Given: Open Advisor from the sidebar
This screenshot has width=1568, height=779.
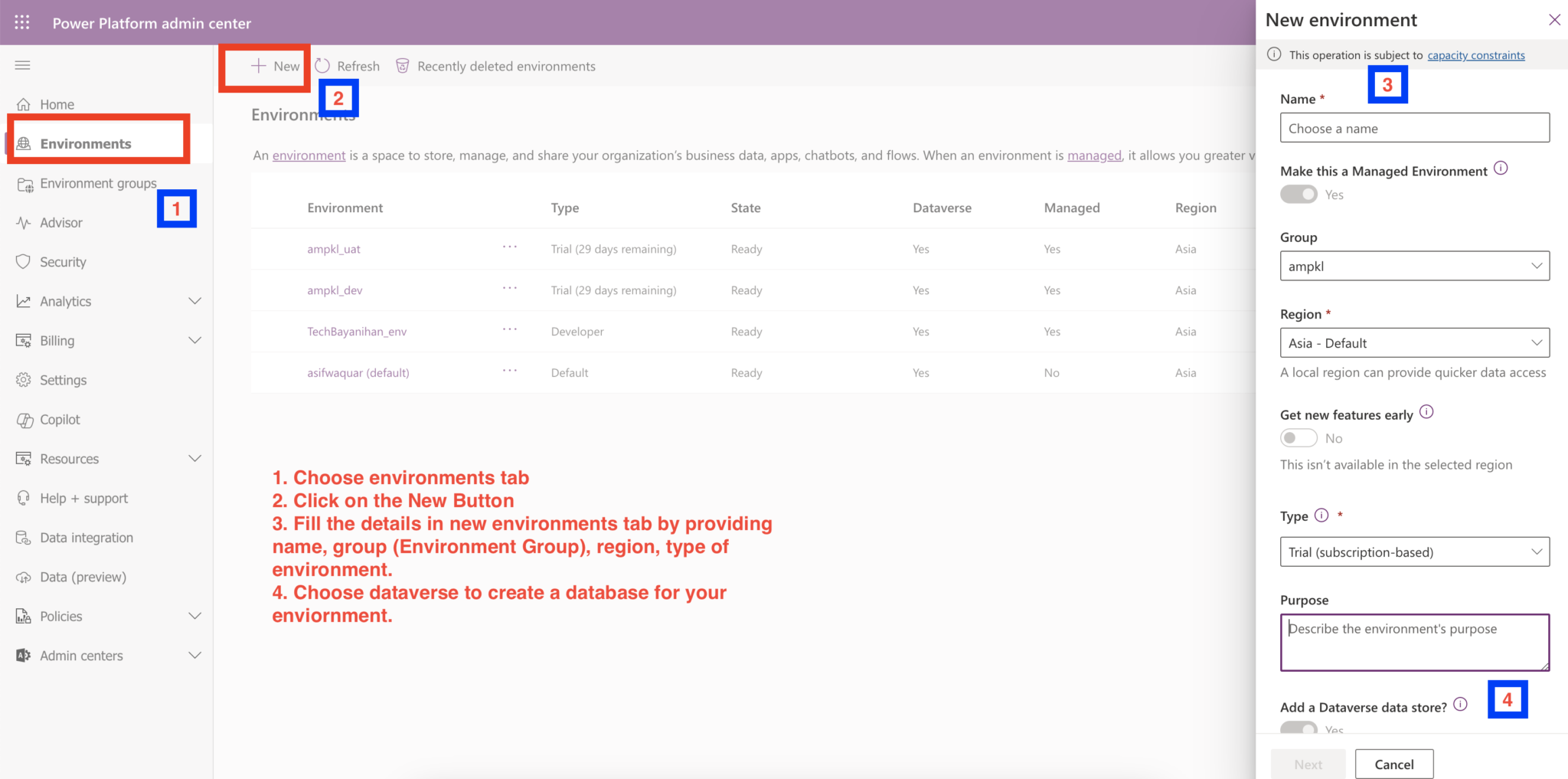Looking at the screenshot, I should 60,222.
